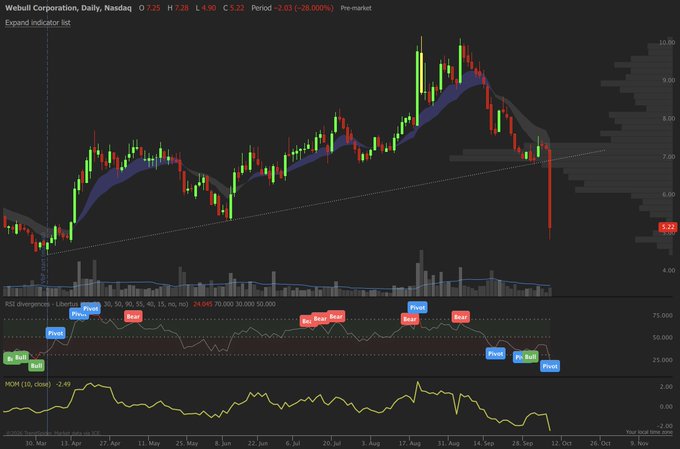Click the lowest Bull marker near 30. Mar
The image size is (680, 449).
(36, 366)
